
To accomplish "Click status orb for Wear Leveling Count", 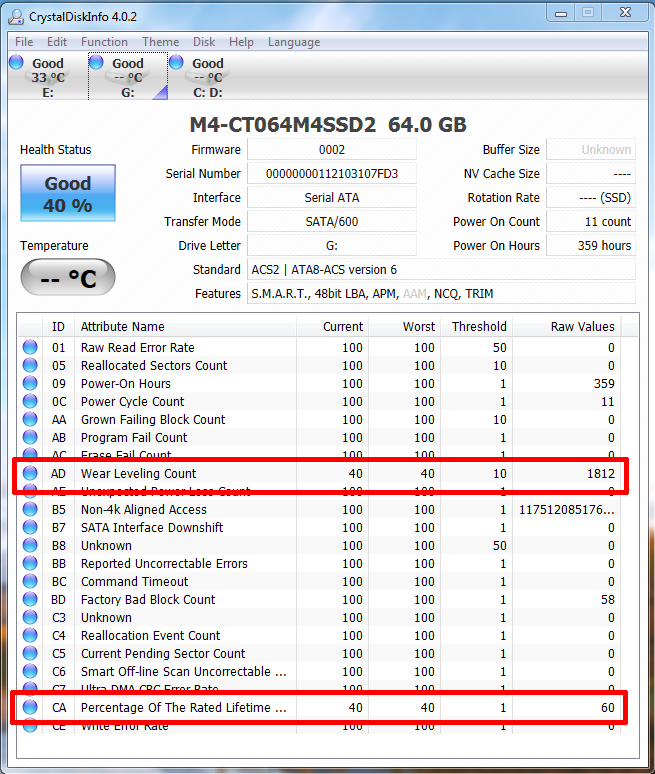I will tap(30, 473).
